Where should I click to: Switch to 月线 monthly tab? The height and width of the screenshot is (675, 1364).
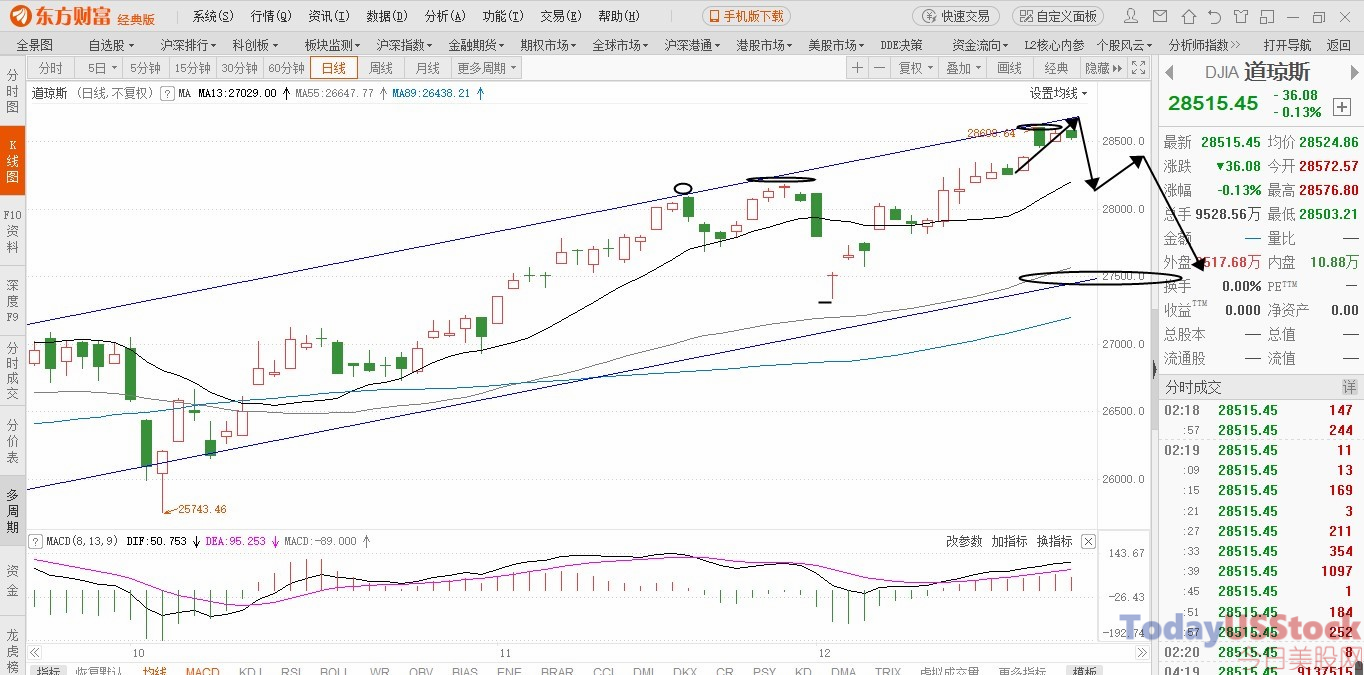pos(428,67)
